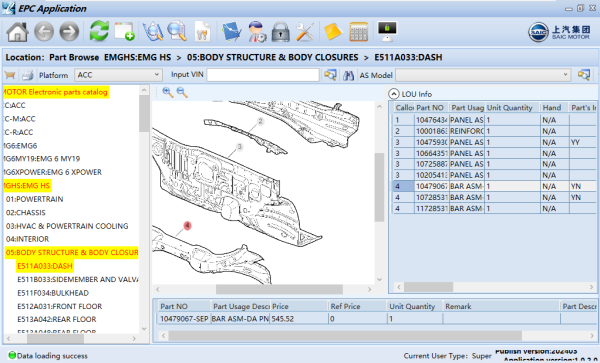Click the Price column header in bottom table
This screenshot has height=363, width=600.
(299, 306)
